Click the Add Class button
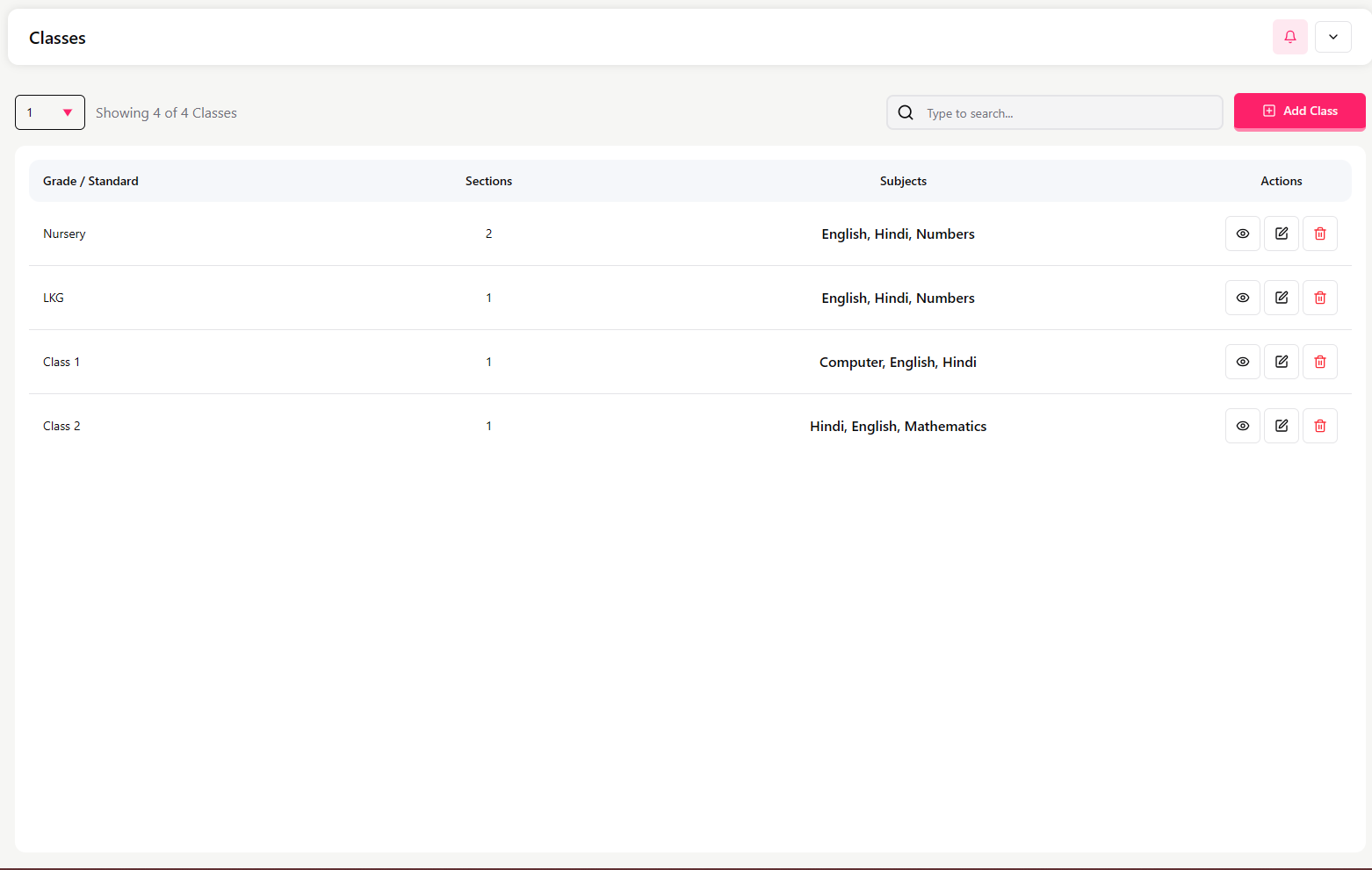 [1299, 111]
